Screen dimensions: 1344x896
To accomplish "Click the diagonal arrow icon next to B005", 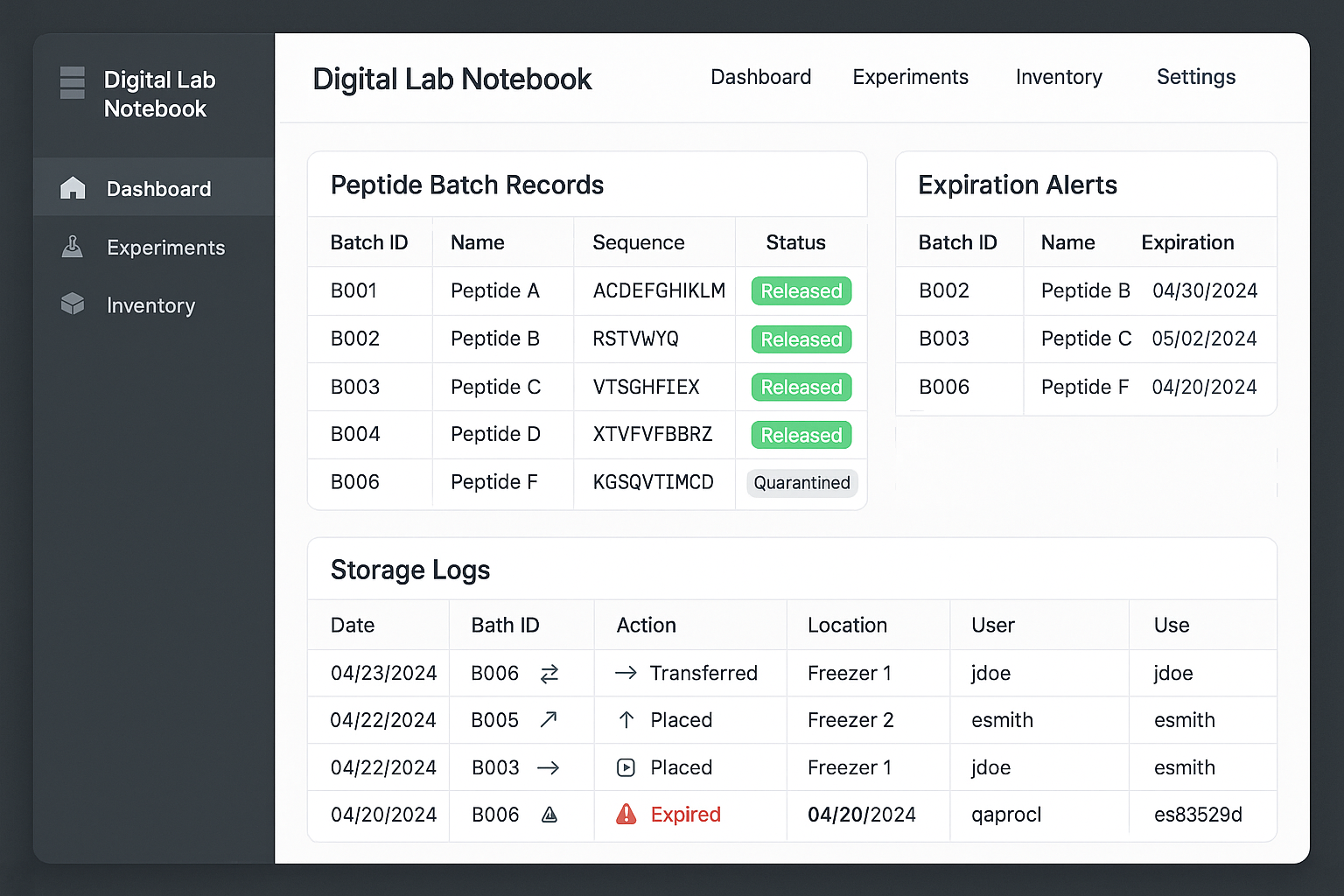I will coord(549,719).
